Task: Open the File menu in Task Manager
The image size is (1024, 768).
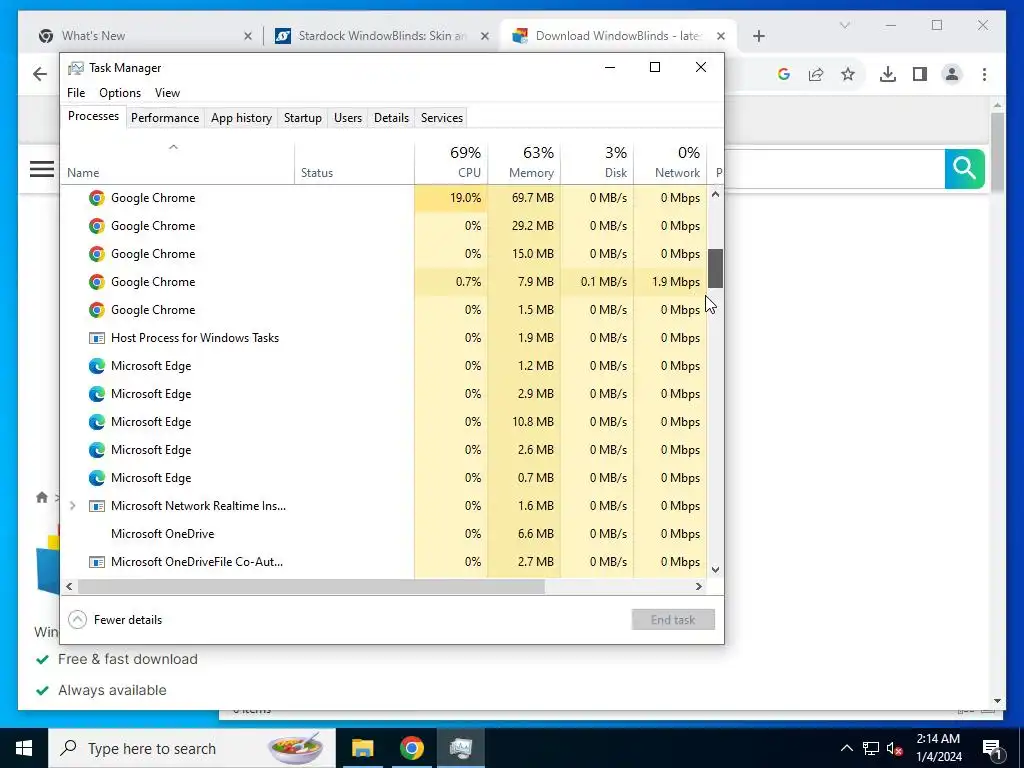Action: coord(76,93)
